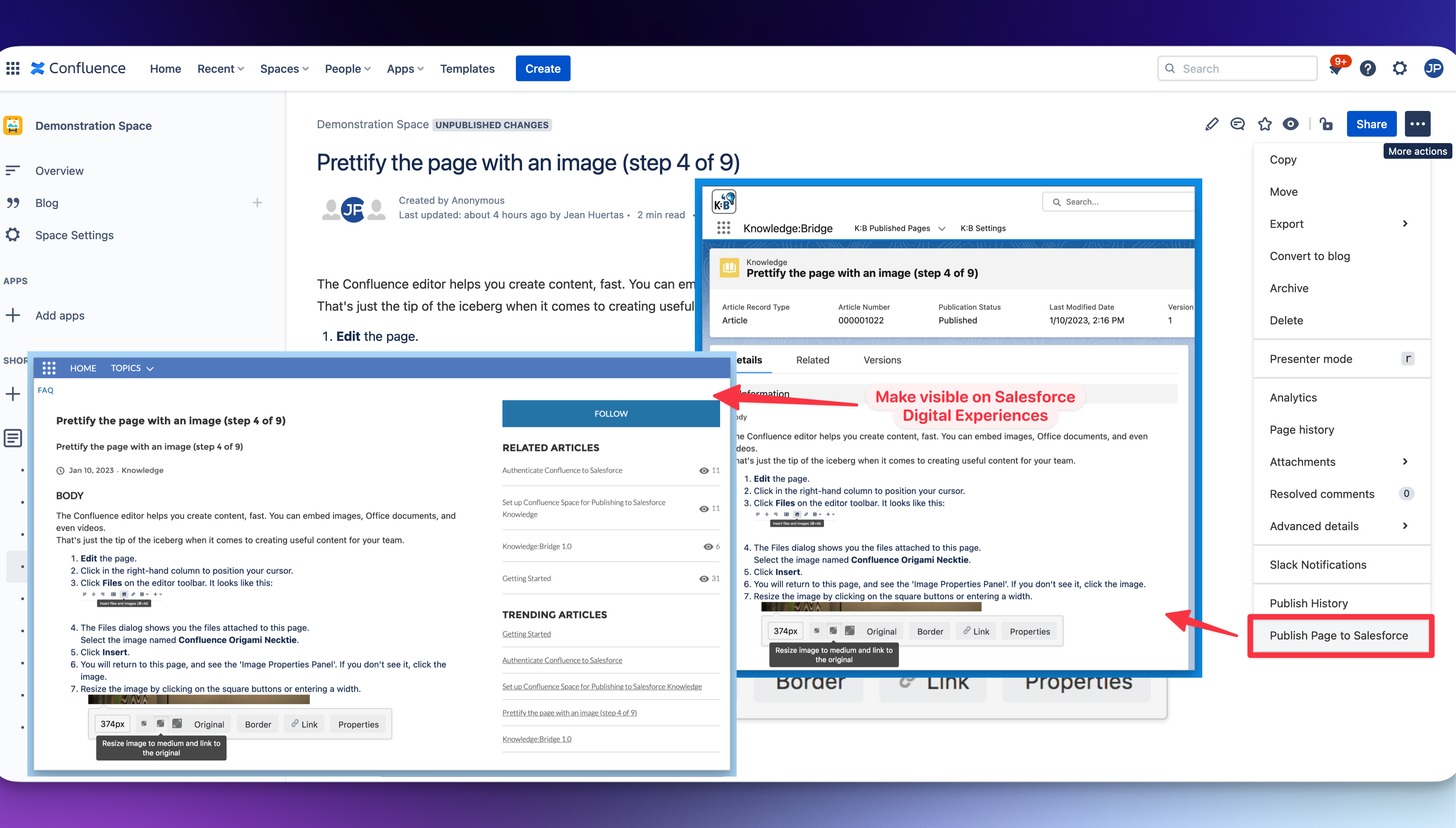Open inline comments icon
The width and height of the screenshot is (1456, 828).
coord(1238,123)
